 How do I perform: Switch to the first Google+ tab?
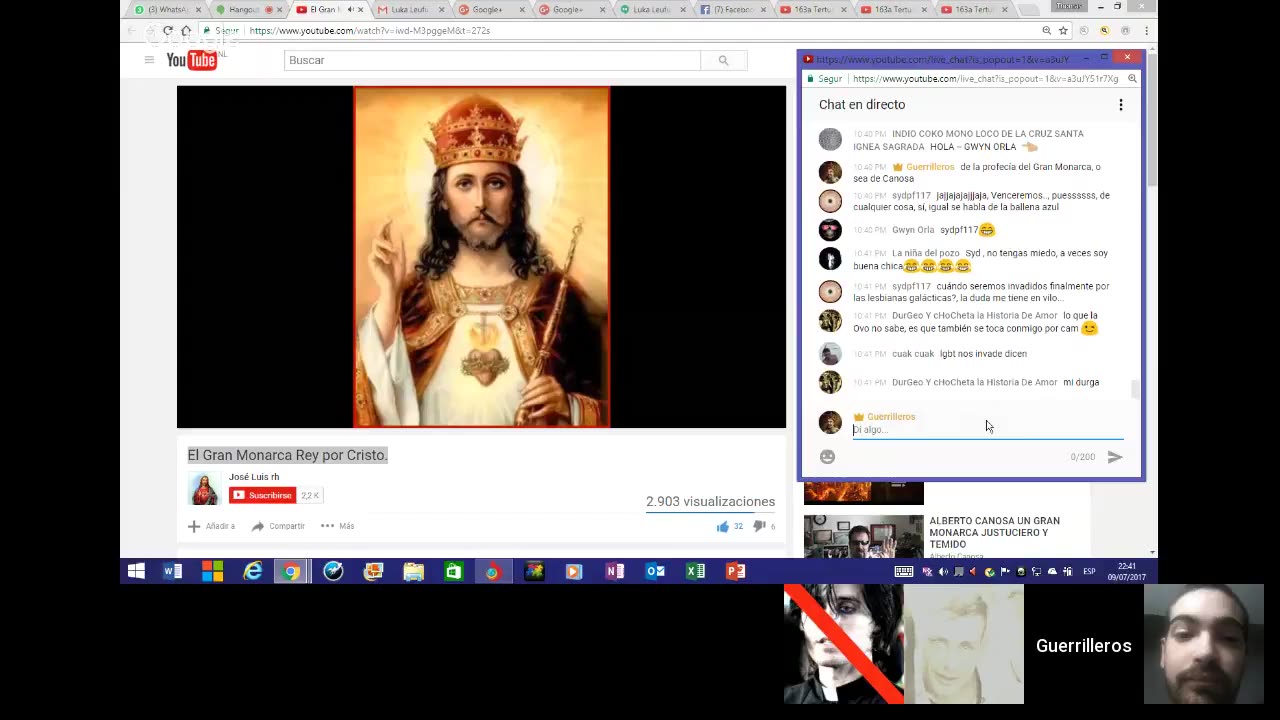[x=490, y=10]
